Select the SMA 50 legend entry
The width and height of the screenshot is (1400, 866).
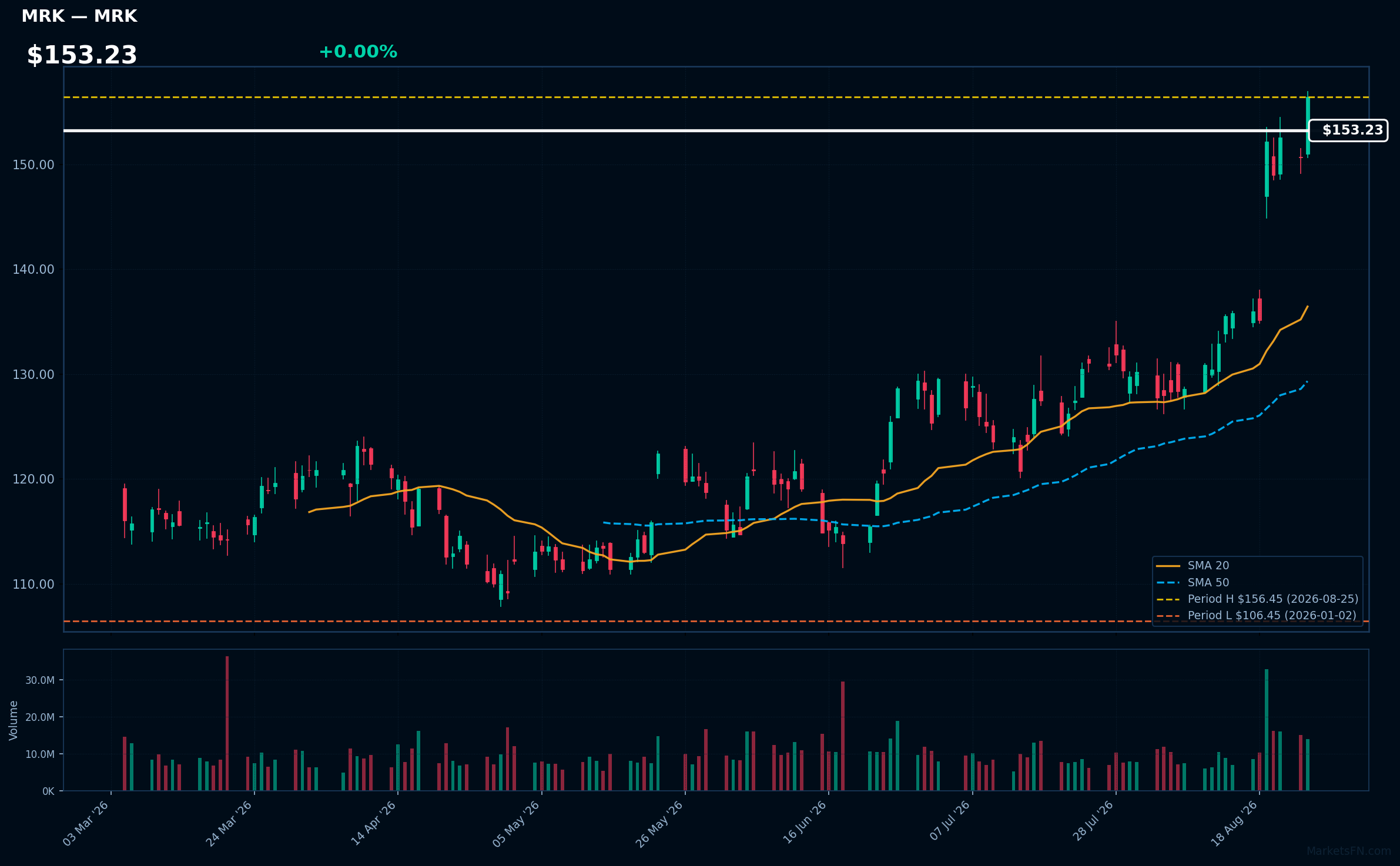pos(1193,583)
